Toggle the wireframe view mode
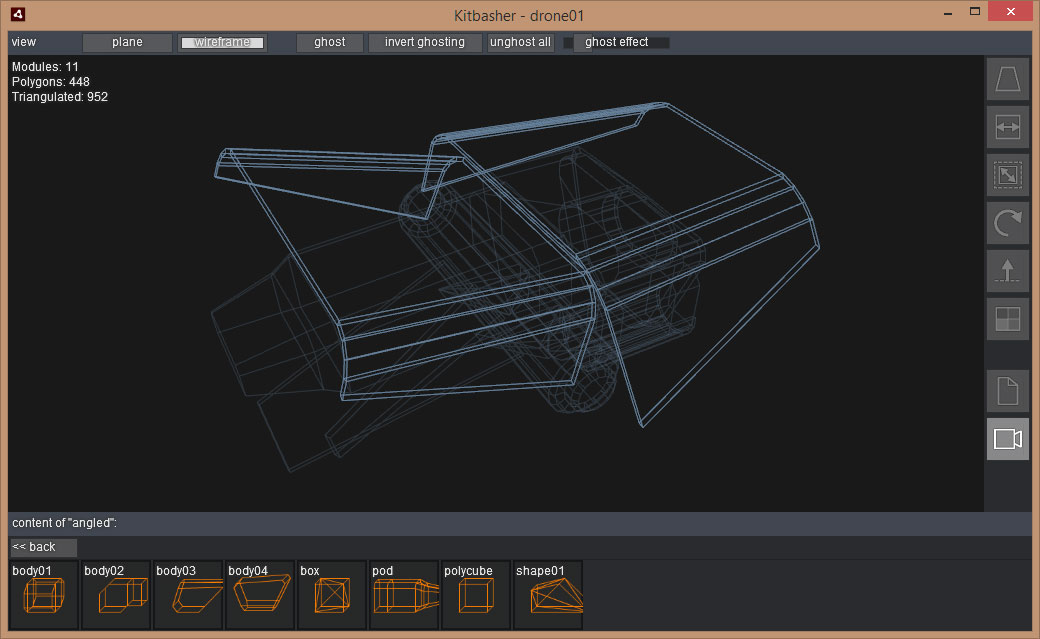This screenshot has height=639, width=1040. pyautogui.click(x=222, y=42)
